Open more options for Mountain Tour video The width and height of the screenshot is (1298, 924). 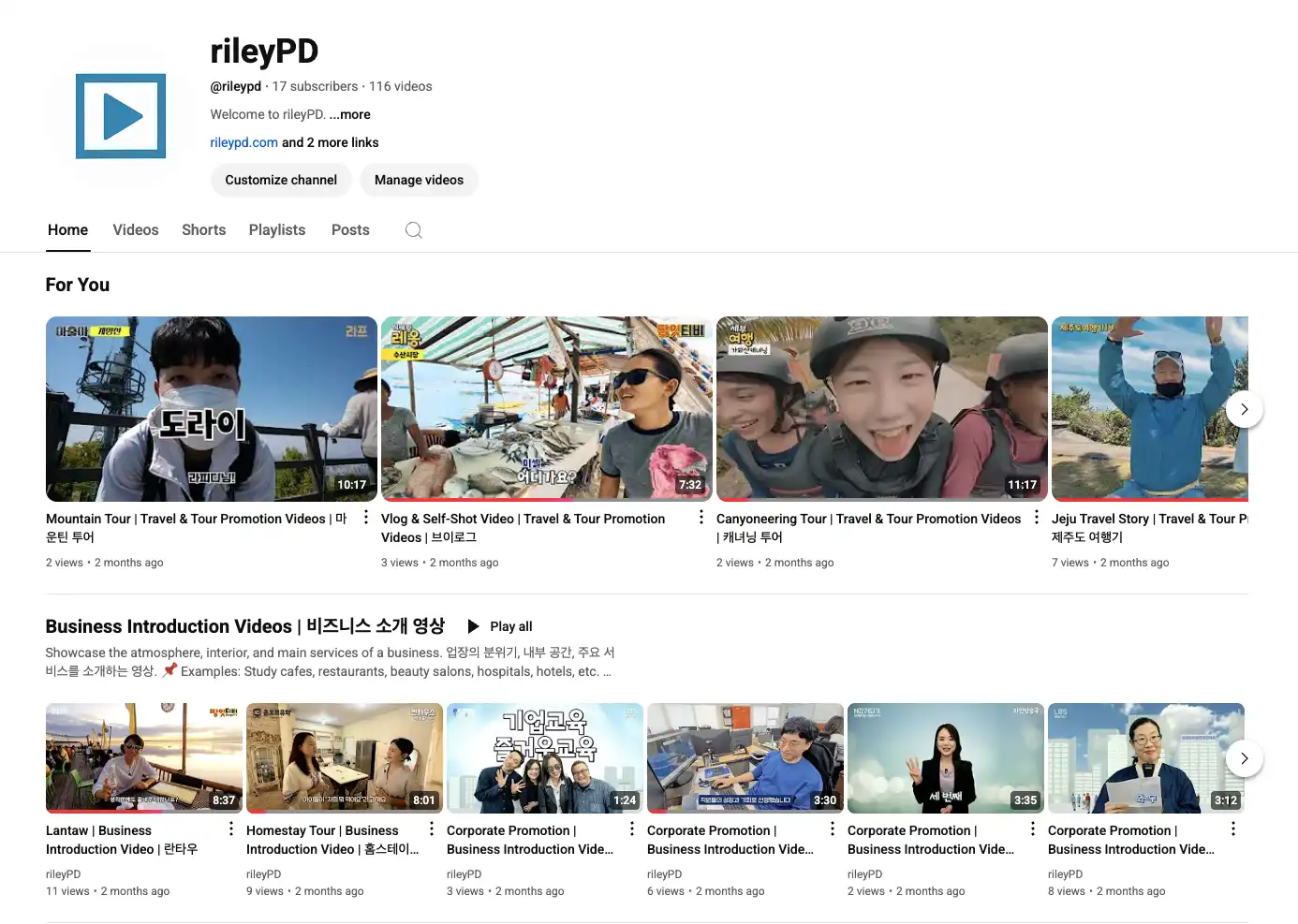[x=365, y=518]
